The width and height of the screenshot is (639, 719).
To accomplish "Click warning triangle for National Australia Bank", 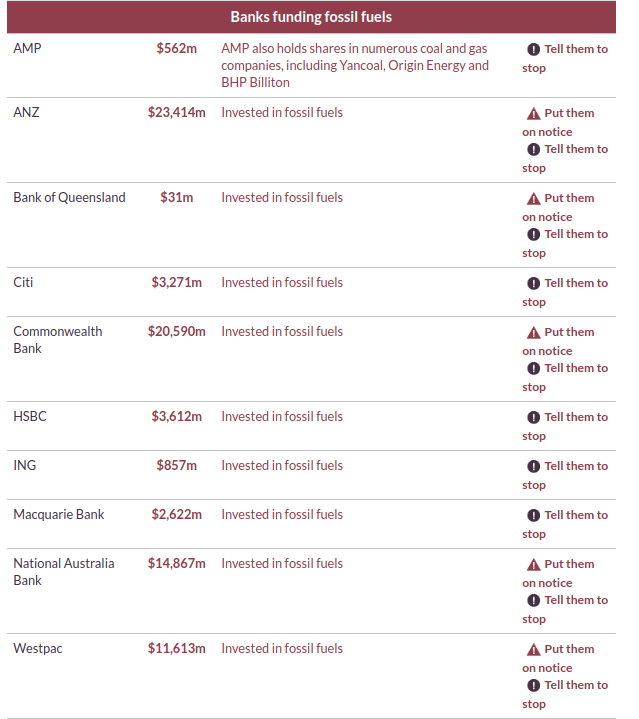I will click(534, 564).
